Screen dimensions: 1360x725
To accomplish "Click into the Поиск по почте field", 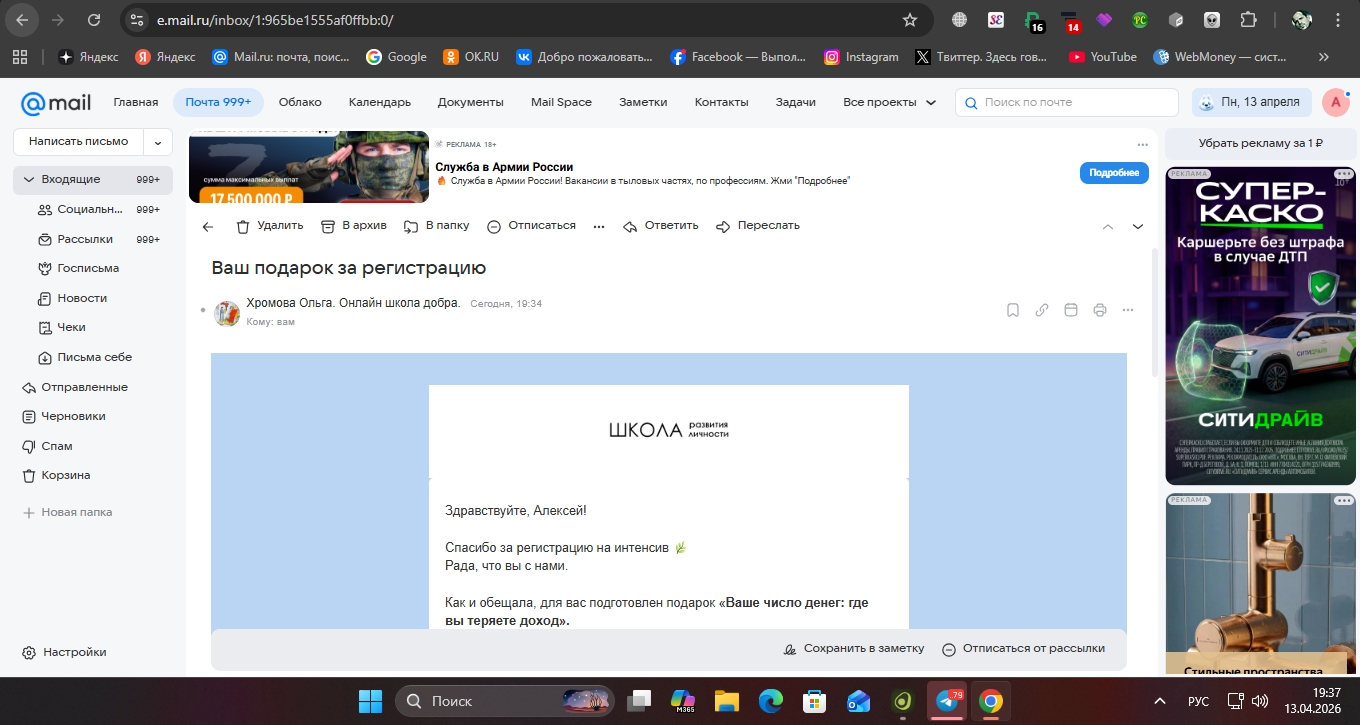I will (x=1075, y=102).
